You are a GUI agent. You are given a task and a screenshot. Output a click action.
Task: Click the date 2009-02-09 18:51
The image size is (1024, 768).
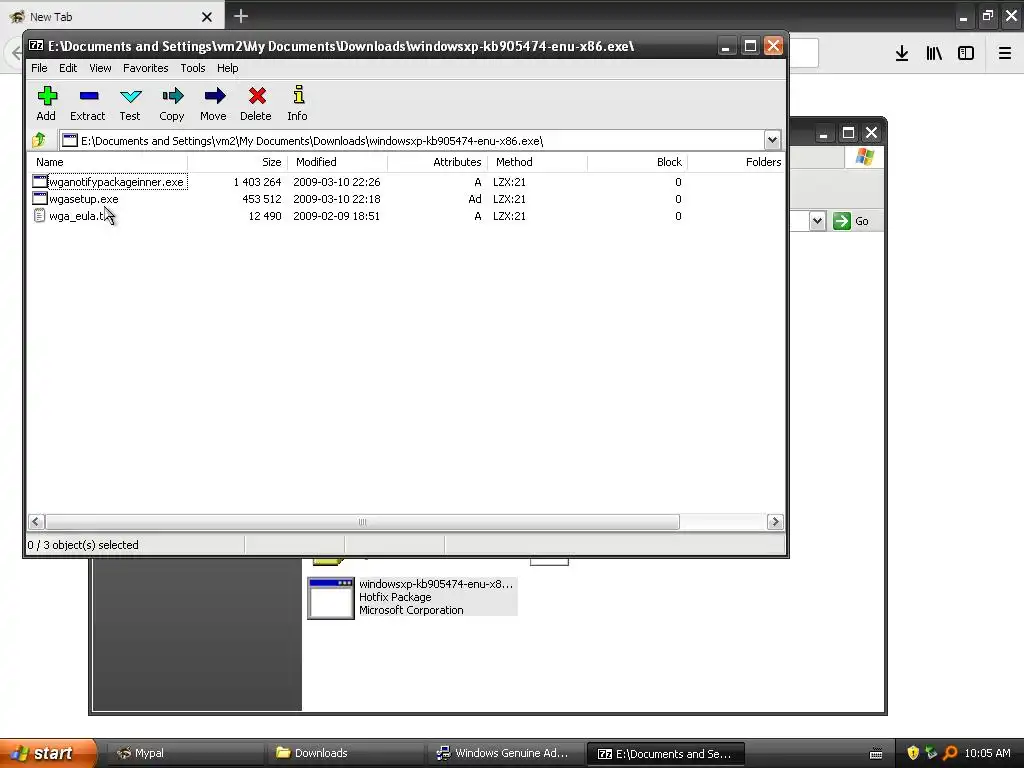336,216
